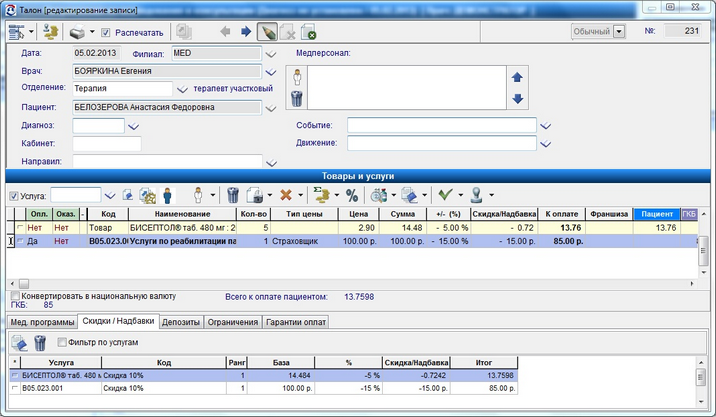The width and height of the screenshot is (716, 417).
Task: Expand the Врач chevron selector
Action: (x=271, y=72)
